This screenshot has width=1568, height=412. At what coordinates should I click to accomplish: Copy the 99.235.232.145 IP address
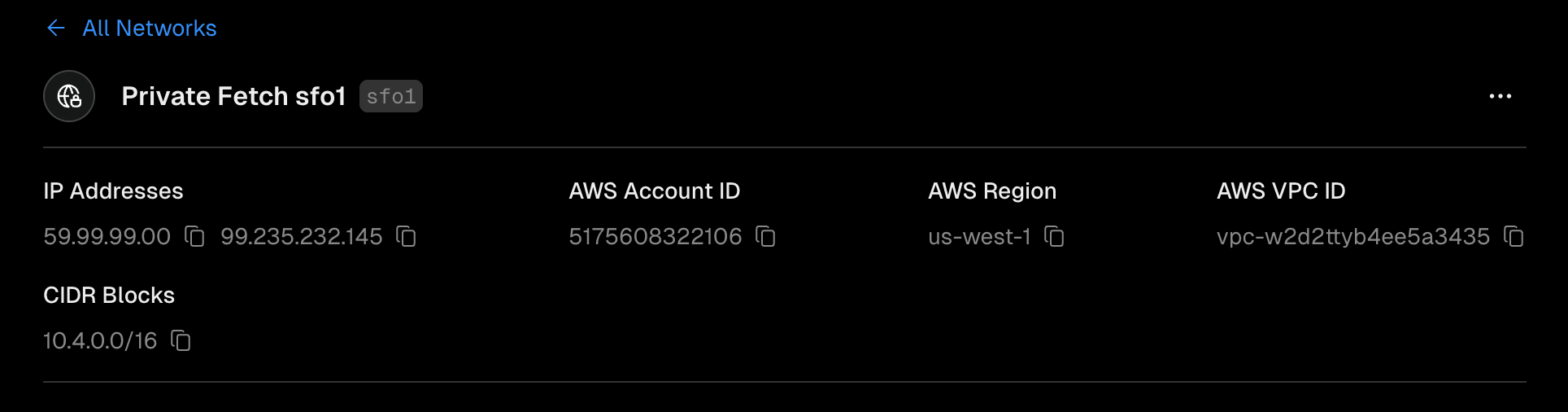(x=406, y=236)
